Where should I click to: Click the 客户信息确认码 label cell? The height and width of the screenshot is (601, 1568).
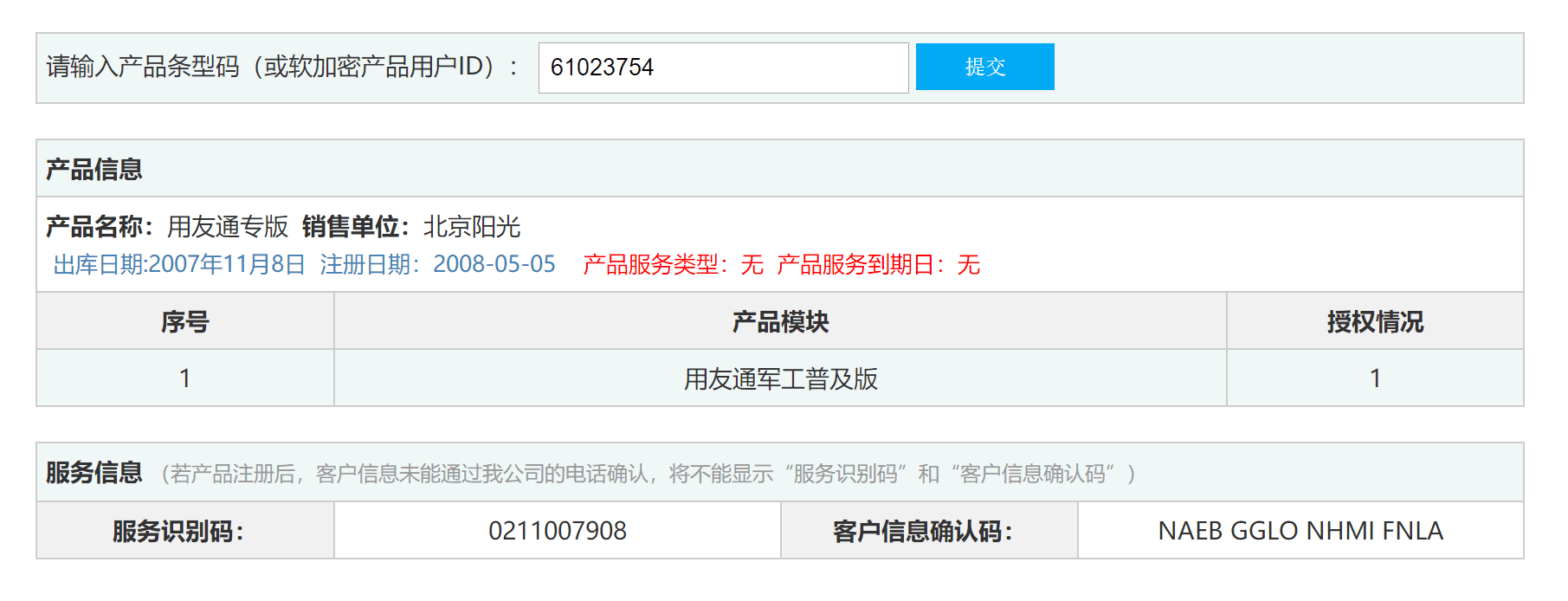929,531
